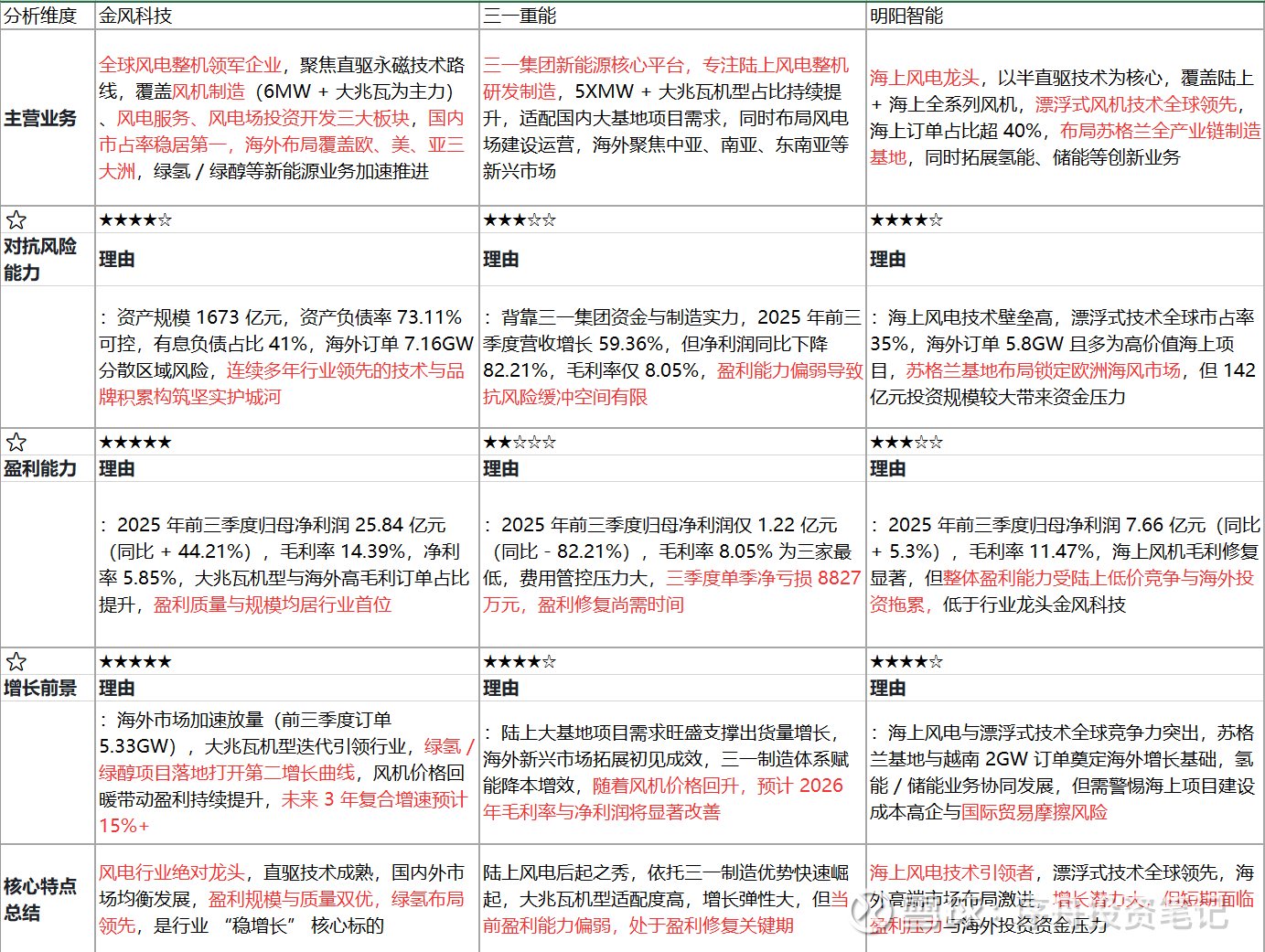Click 理由 under 明阳智能's 增长前景 rating

click(888, 689)
